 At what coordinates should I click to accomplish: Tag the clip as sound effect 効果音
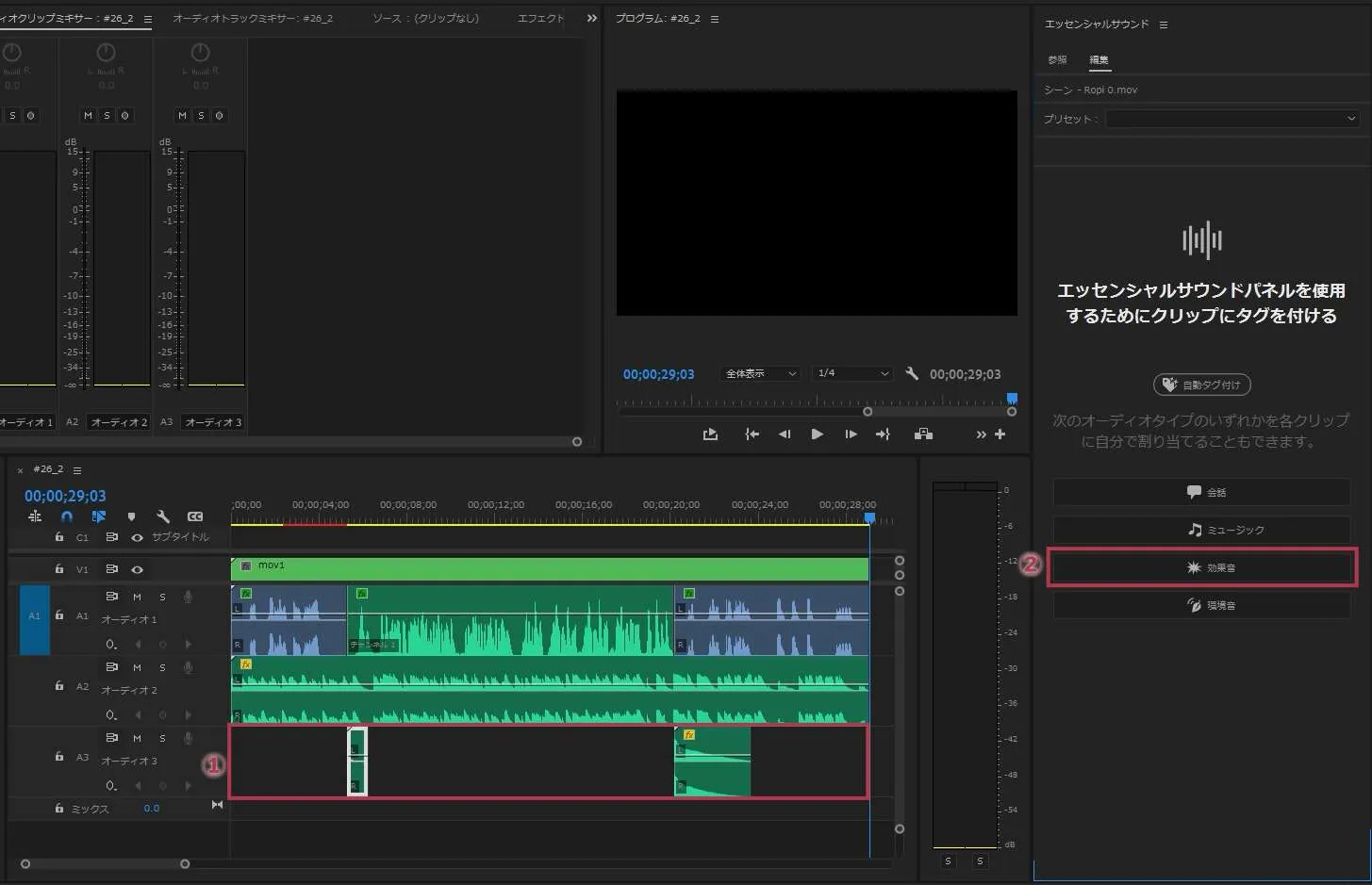click(x=1201, y=567)
